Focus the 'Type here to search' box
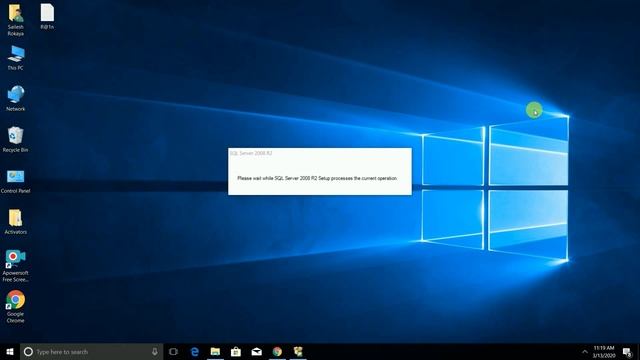The image size is (640, 360). point(91,351)
